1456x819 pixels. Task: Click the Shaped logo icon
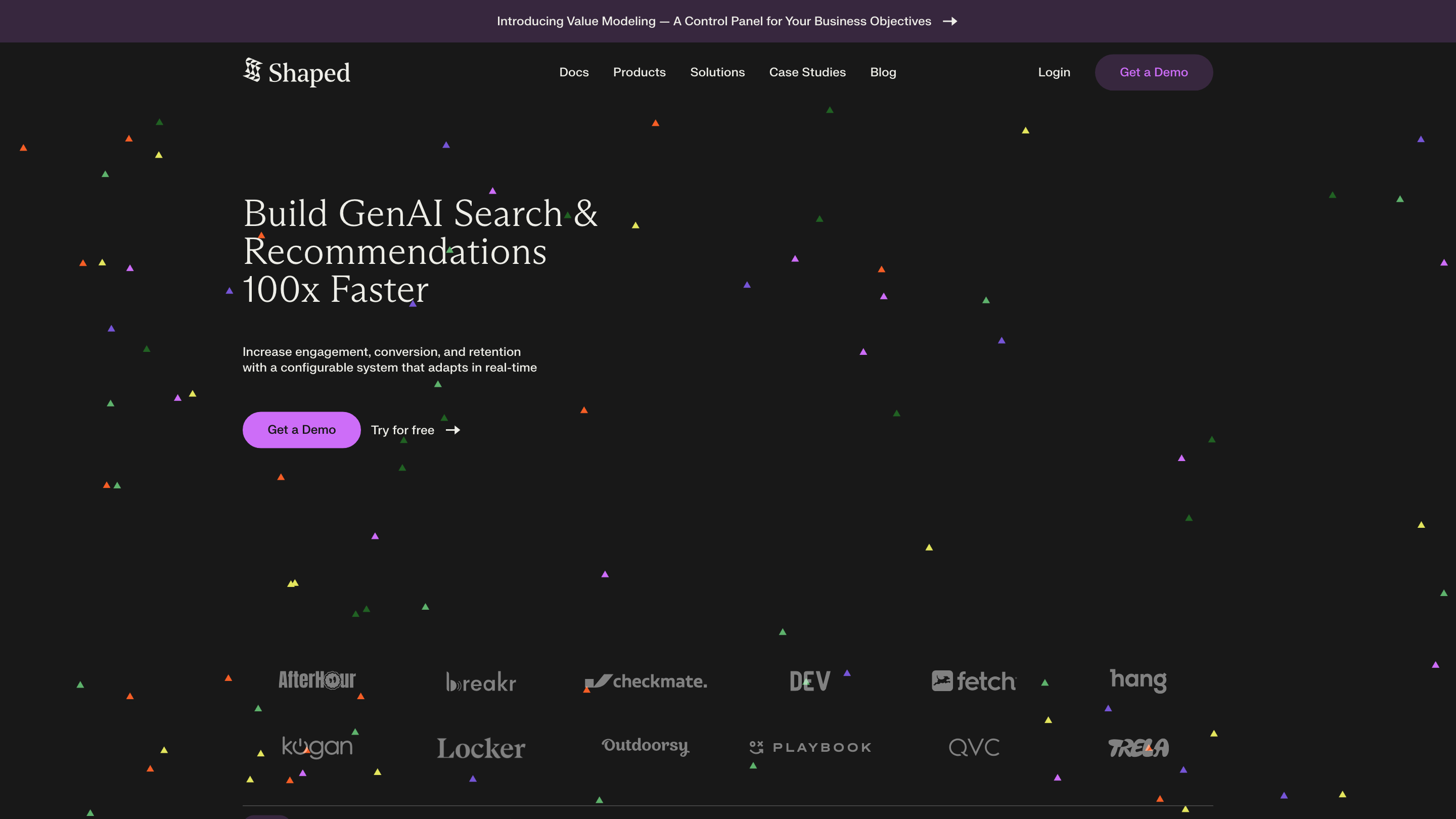pos(253,70)
